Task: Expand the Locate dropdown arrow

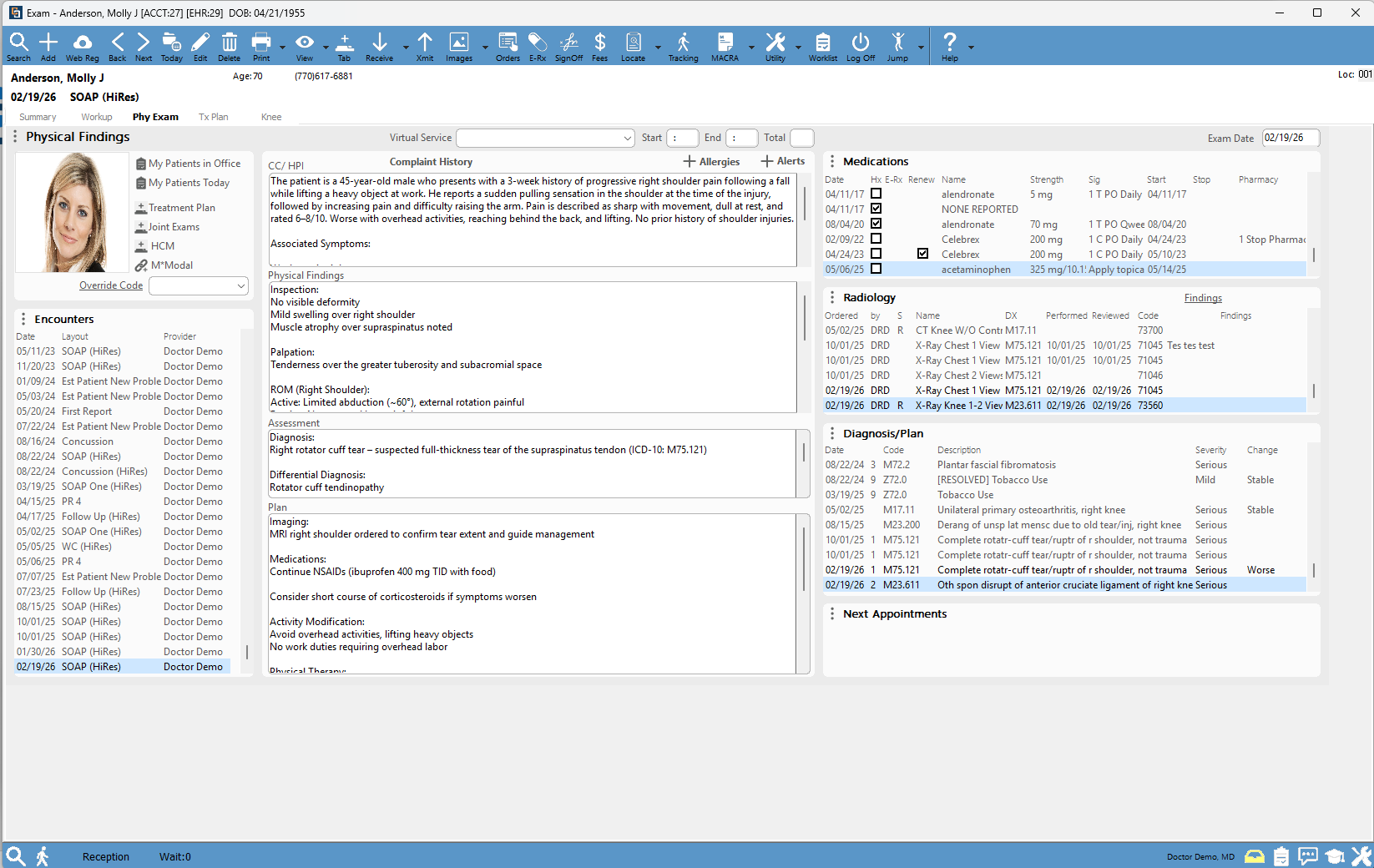Action: tap(658, 48)
